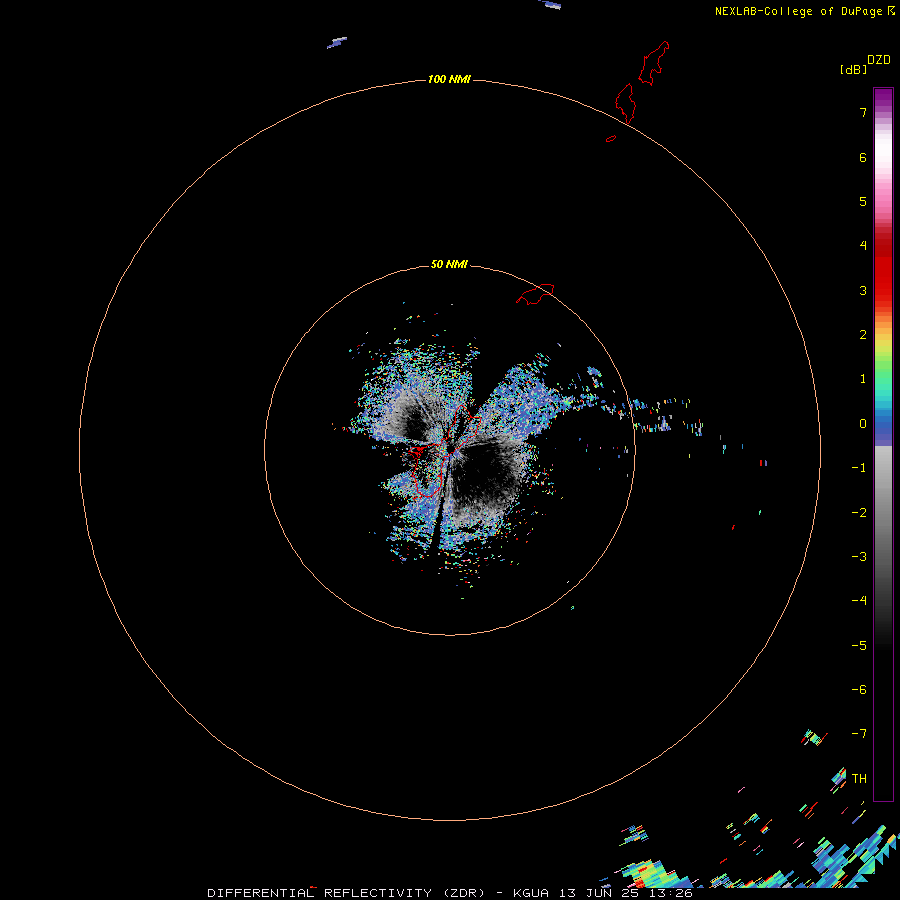Image resolution: width=900 pixels, height=900 pixels.
Task: Click the 0 value on color scale
Action: 863,424
